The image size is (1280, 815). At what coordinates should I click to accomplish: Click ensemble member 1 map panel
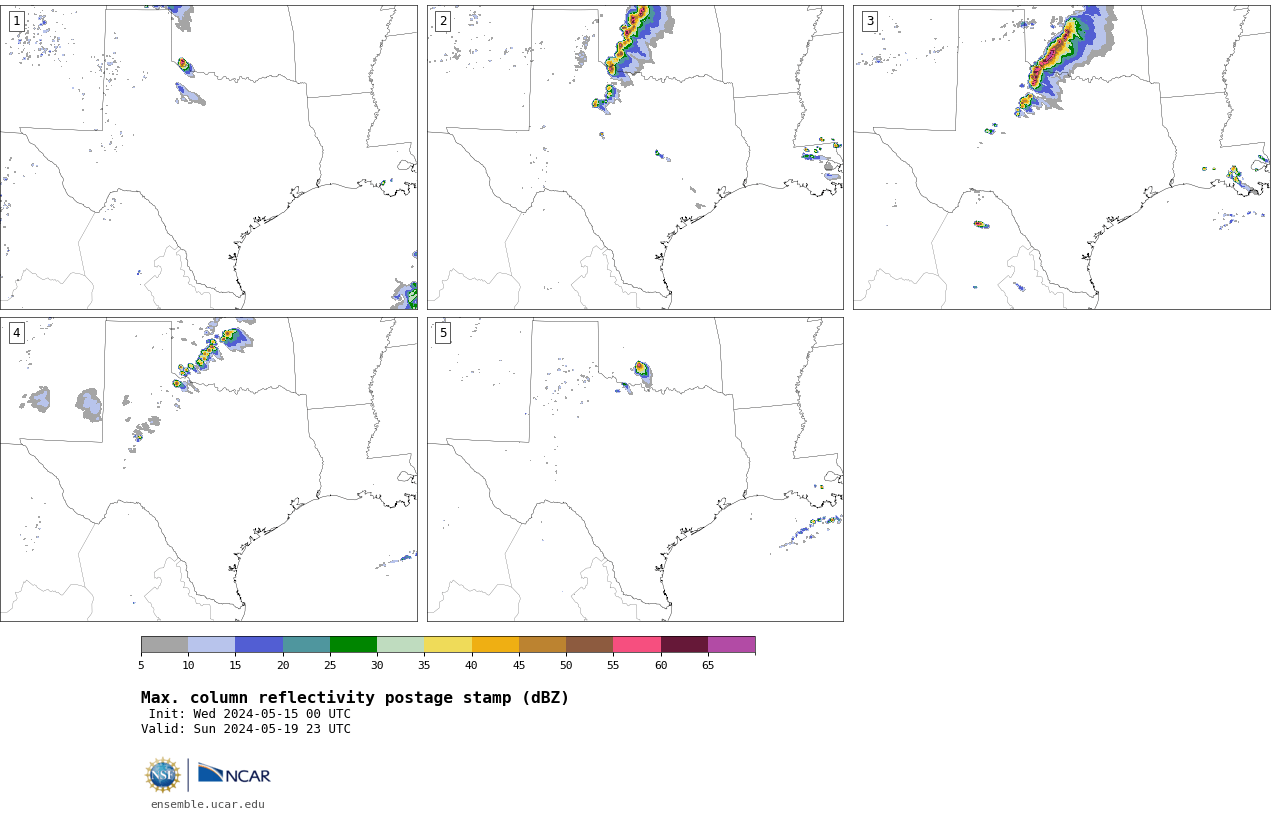(208, 157)
